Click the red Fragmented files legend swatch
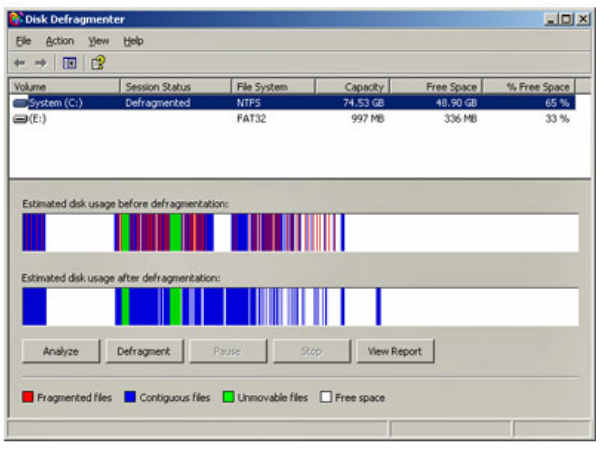This screenshot has height=450, width=600. [27, 397]
